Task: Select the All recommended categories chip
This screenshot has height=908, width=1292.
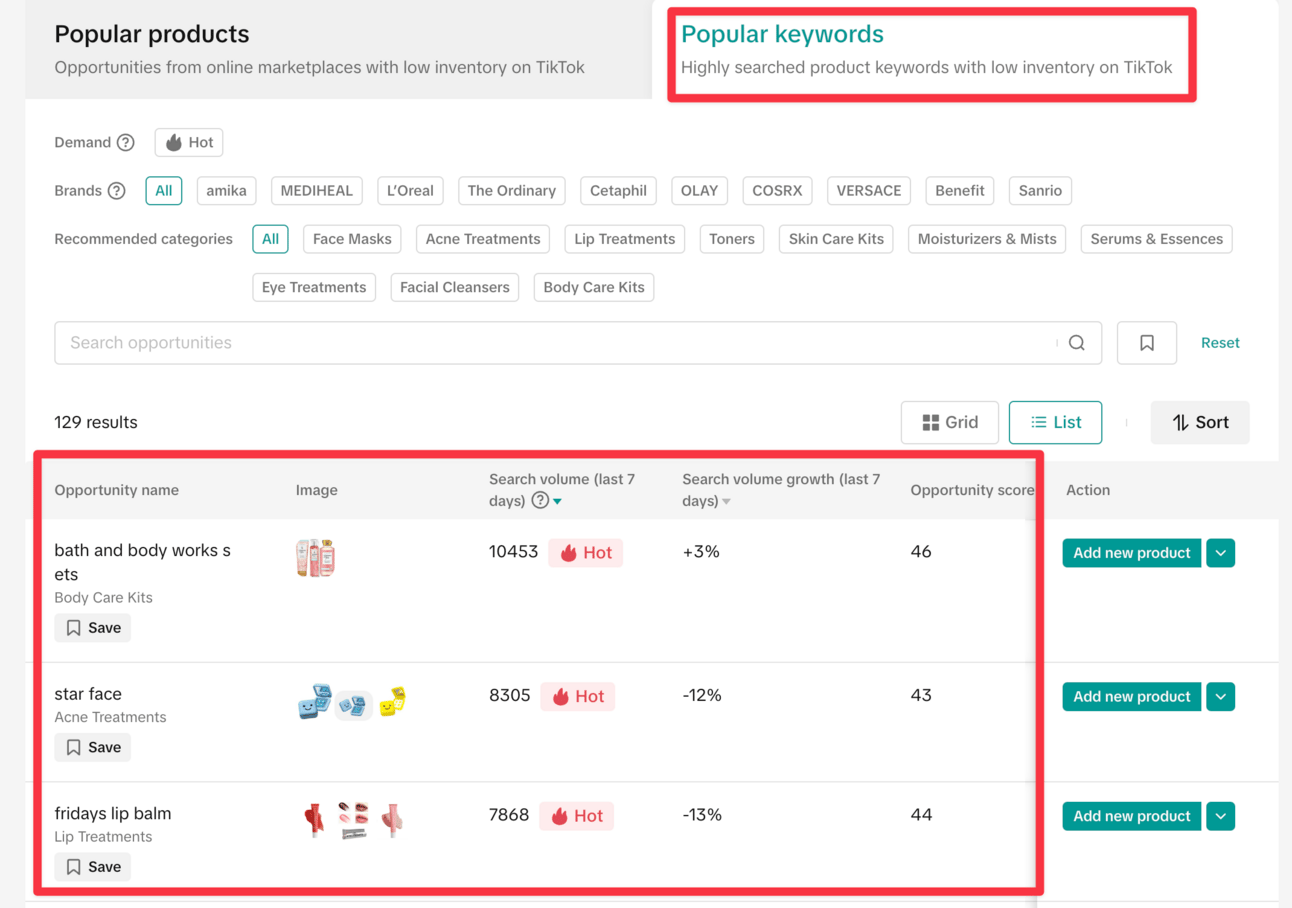Action: point(271,239)
